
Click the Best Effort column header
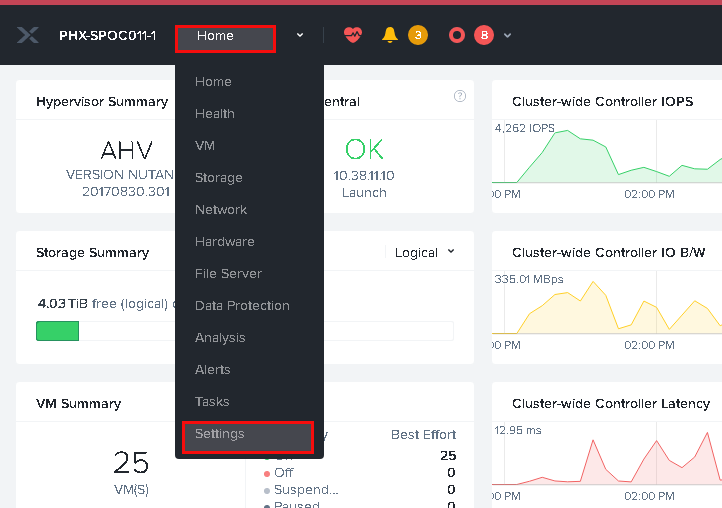coord(424,435)
